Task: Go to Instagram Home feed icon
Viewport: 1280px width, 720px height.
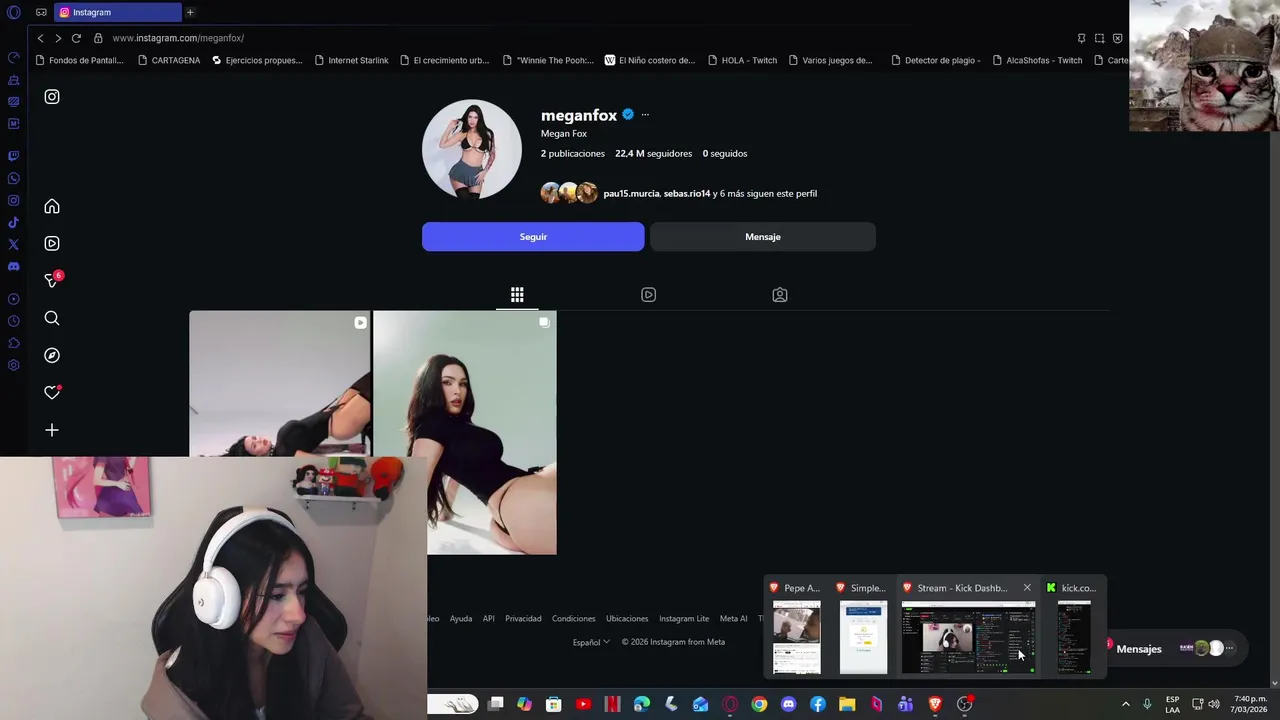Action: pyautogui.click(x=52, y=206)
